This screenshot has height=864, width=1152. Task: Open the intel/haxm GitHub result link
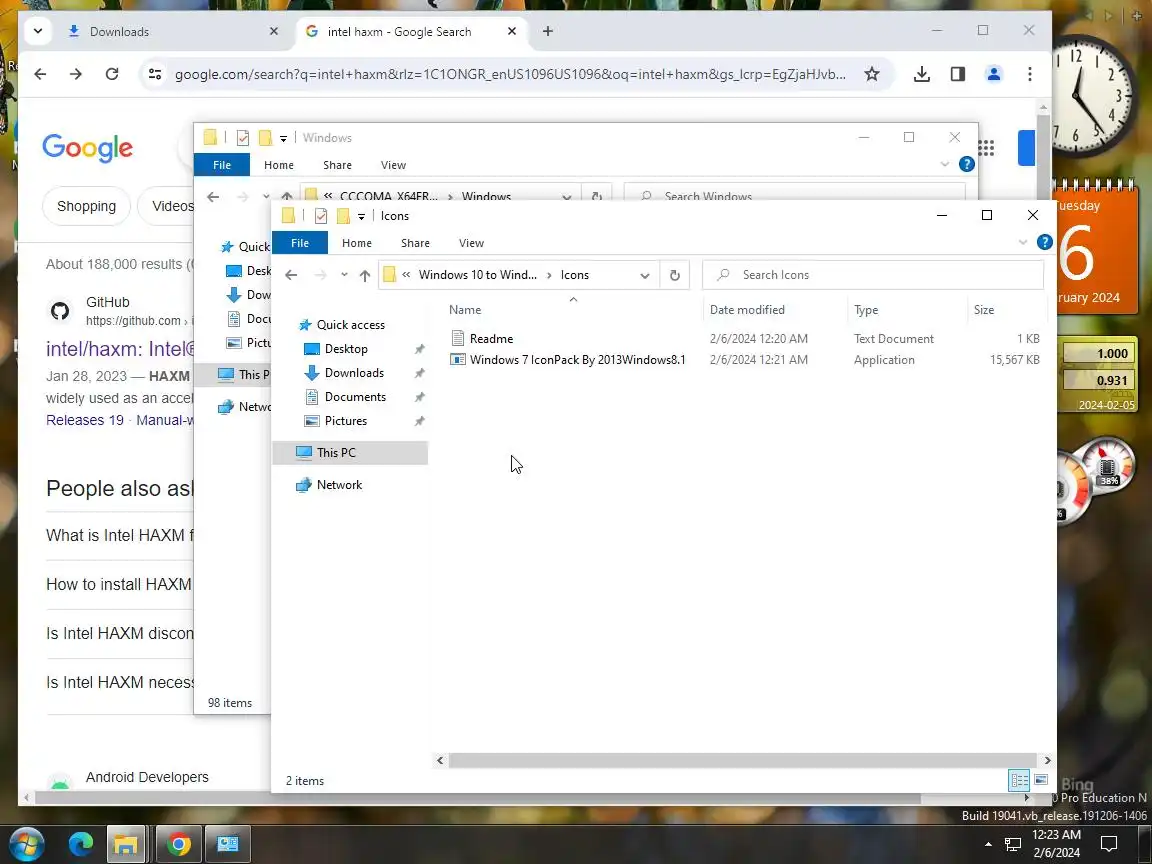(x=120, y=349)
